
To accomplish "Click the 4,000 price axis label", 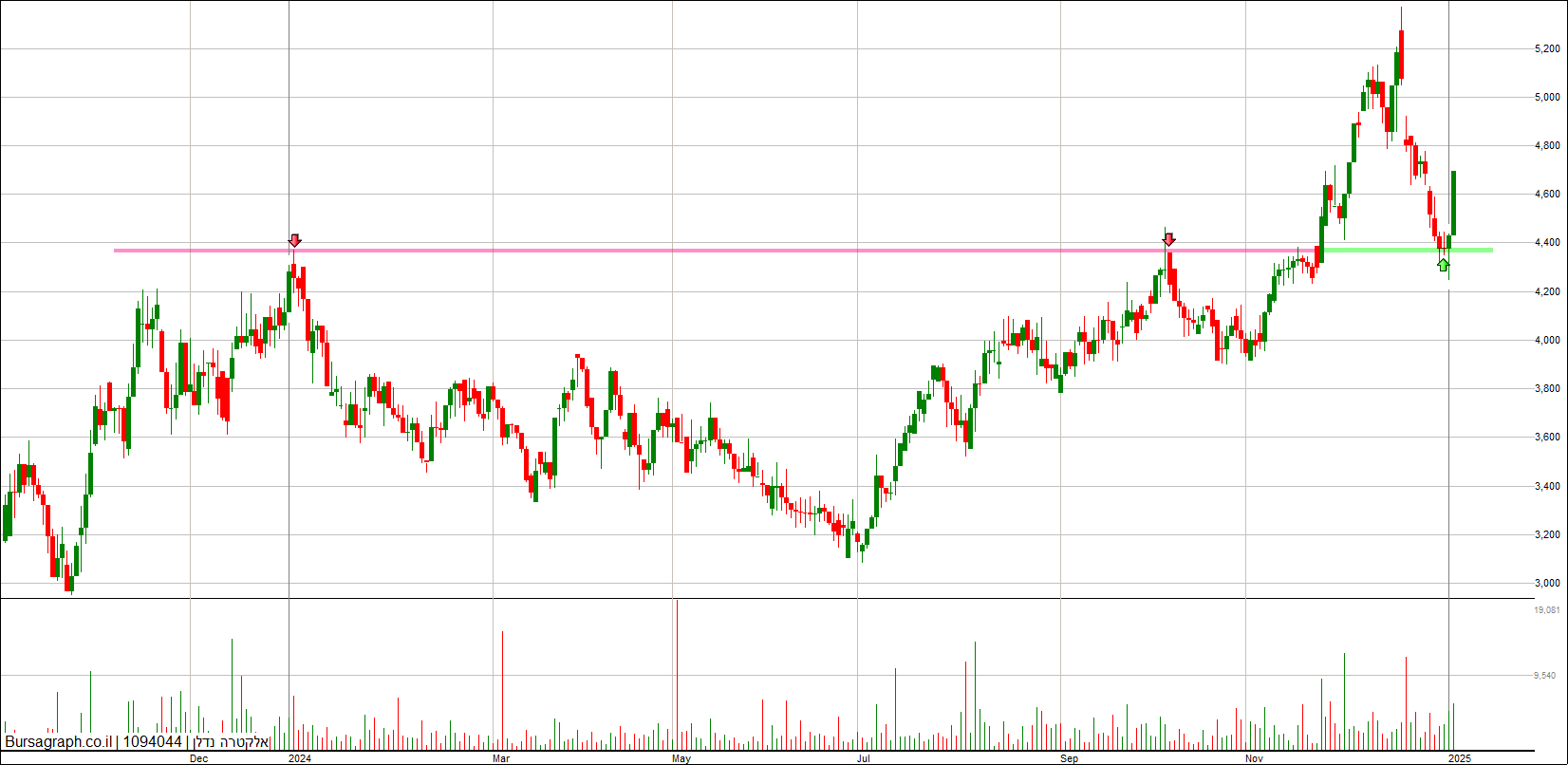I will [x=1548, y=341].
